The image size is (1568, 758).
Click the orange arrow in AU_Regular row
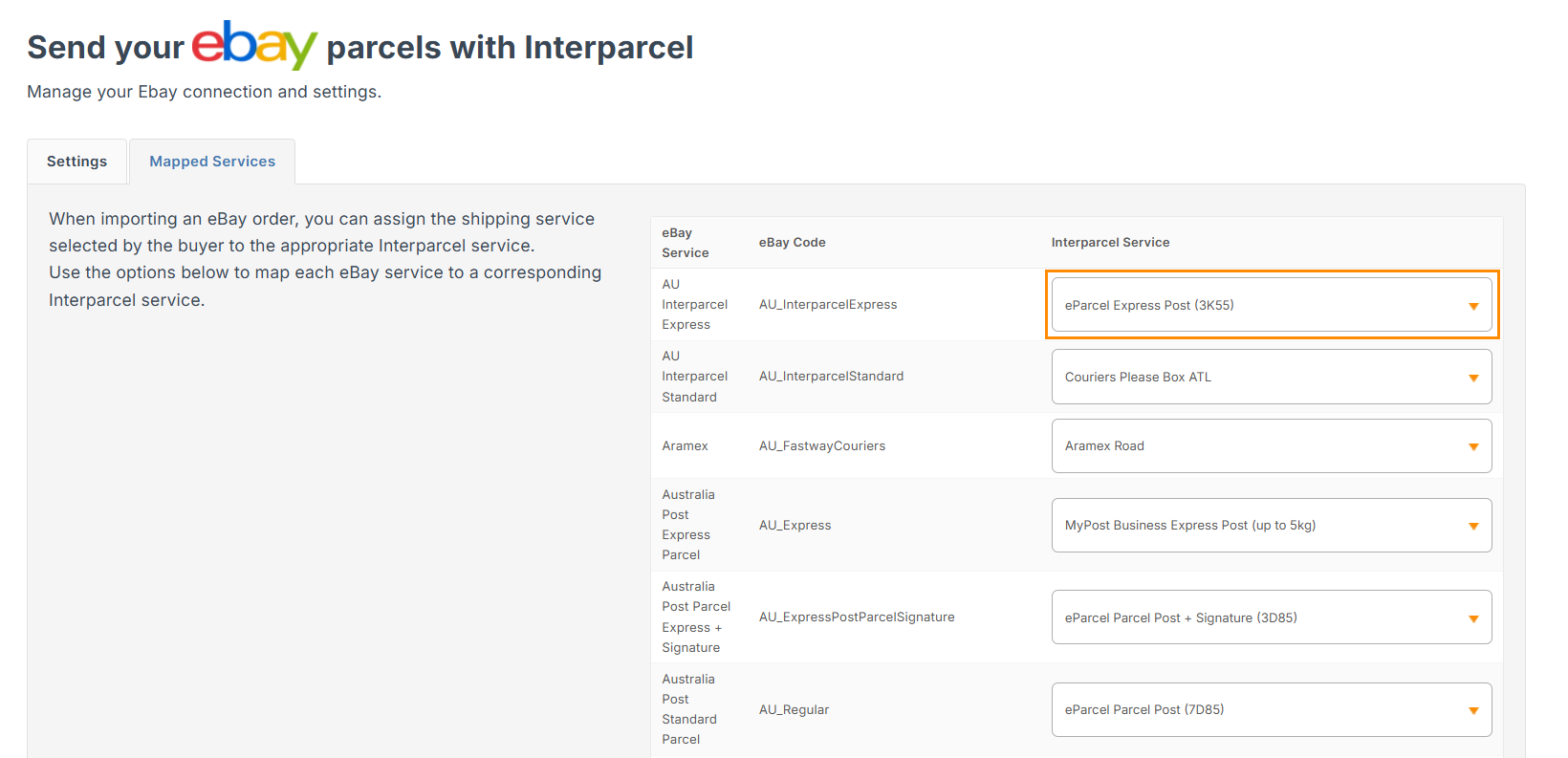[x=1473, y=711]
